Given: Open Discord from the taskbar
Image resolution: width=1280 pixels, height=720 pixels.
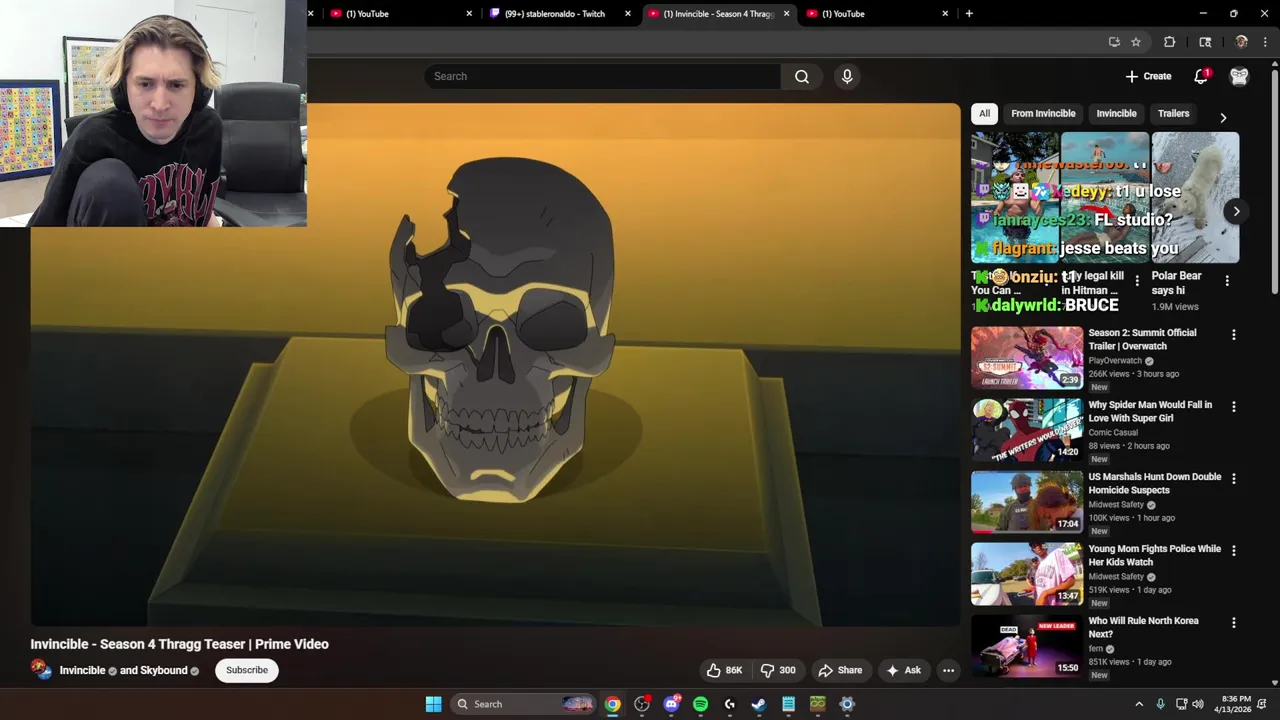Looking at the screenshot, I should (671, 704).
